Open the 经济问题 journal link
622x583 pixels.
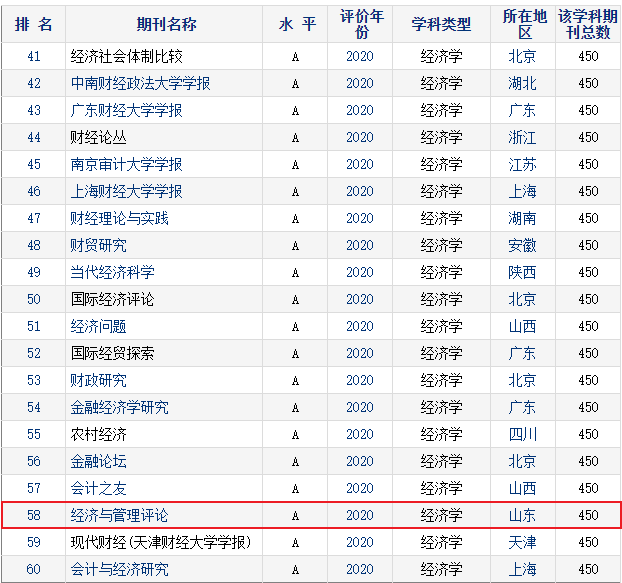(98, 326)
